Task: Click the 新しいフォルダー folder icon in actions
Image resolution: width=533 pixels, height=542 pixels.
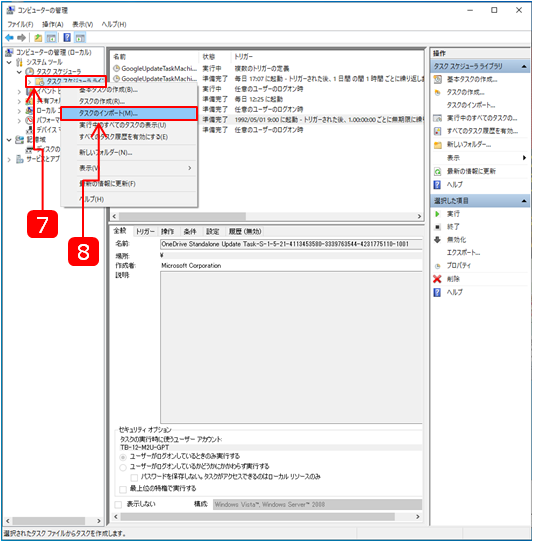Action: coord(438,145)
